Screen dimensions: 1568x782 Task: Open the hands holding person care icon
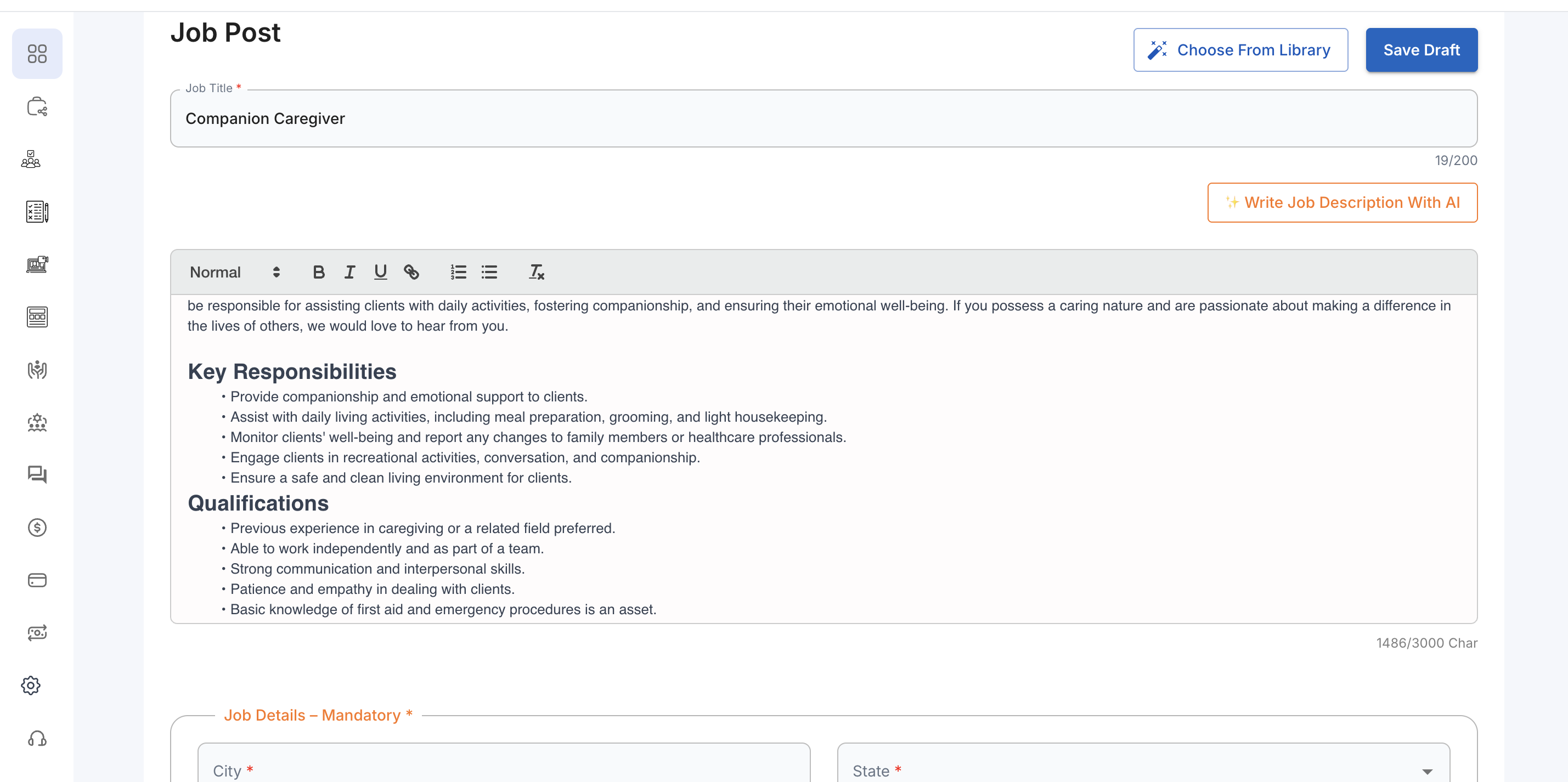point(37,370)
